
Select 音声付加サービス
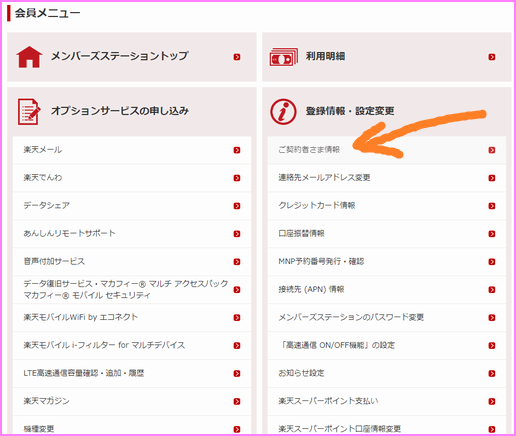(132, 262)
